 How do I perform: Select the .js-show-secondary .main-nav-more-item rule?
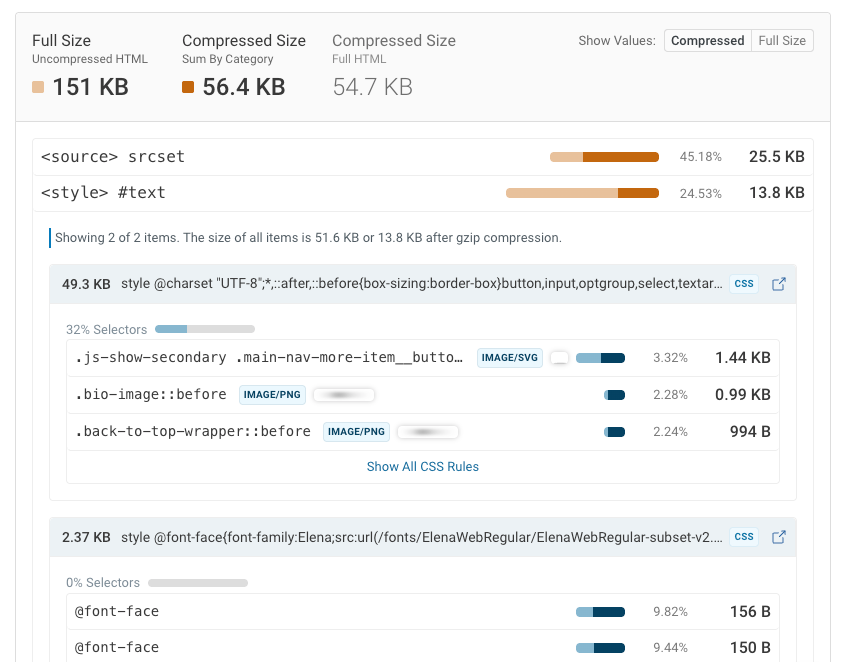tap(269, 357)
